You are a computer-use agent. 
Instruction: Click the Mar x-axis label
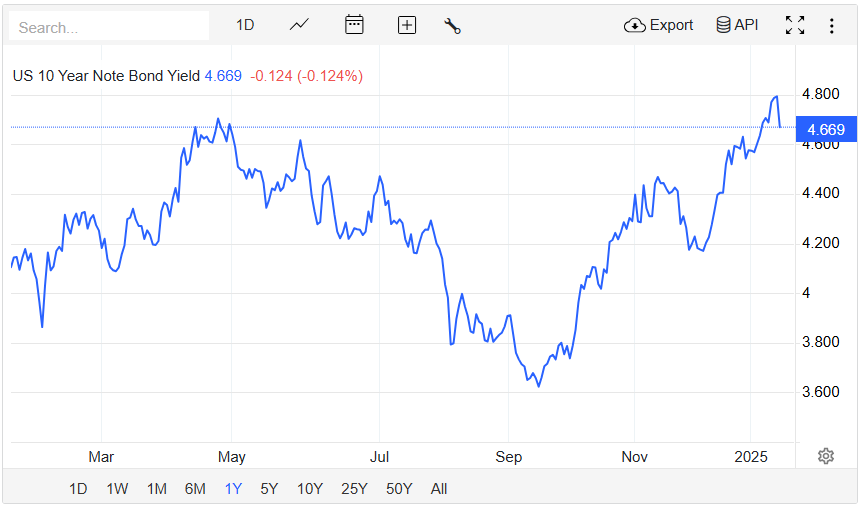(x=101, y=457)
